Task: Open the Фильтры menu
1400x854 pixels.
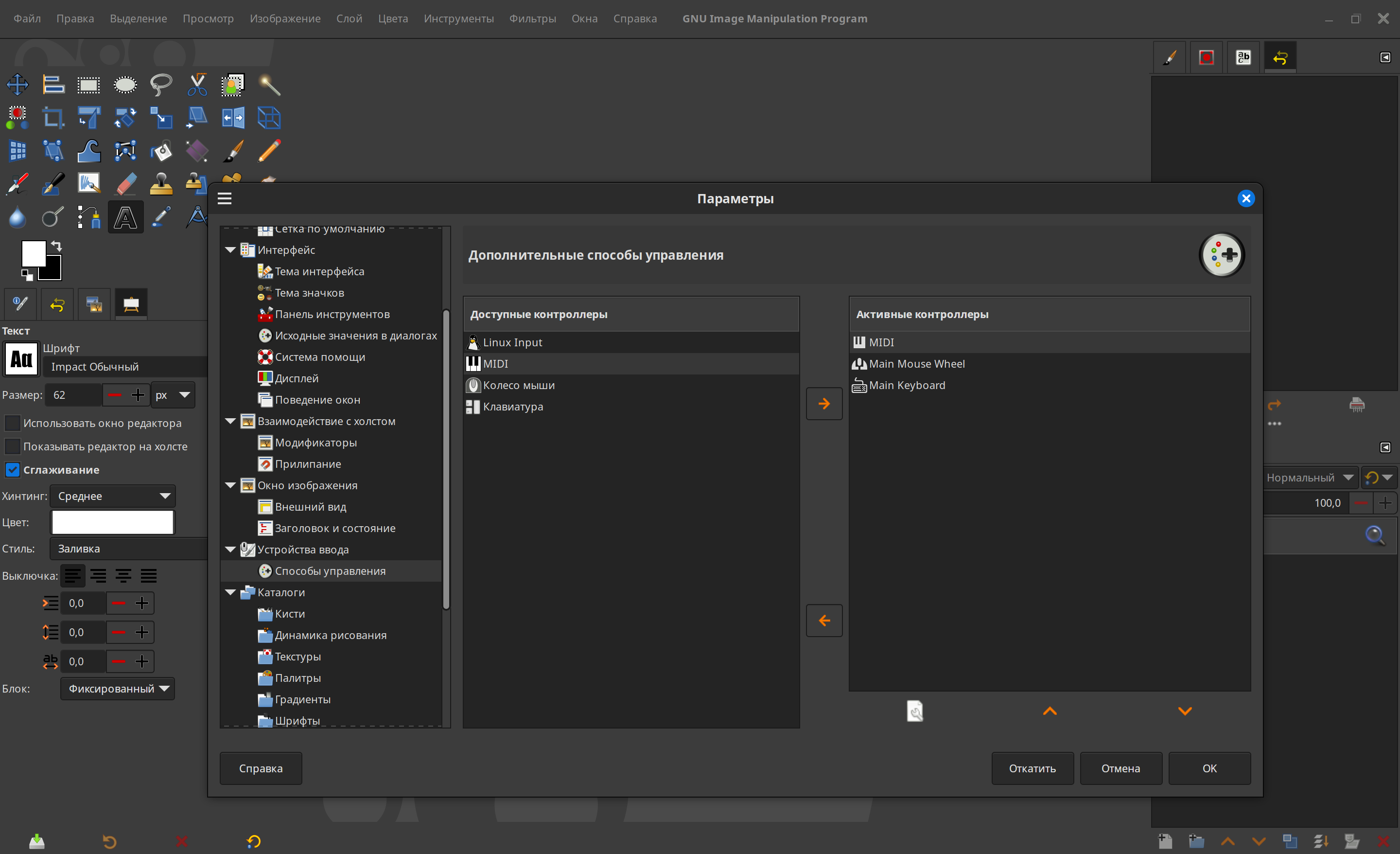Action: (532, 19)
